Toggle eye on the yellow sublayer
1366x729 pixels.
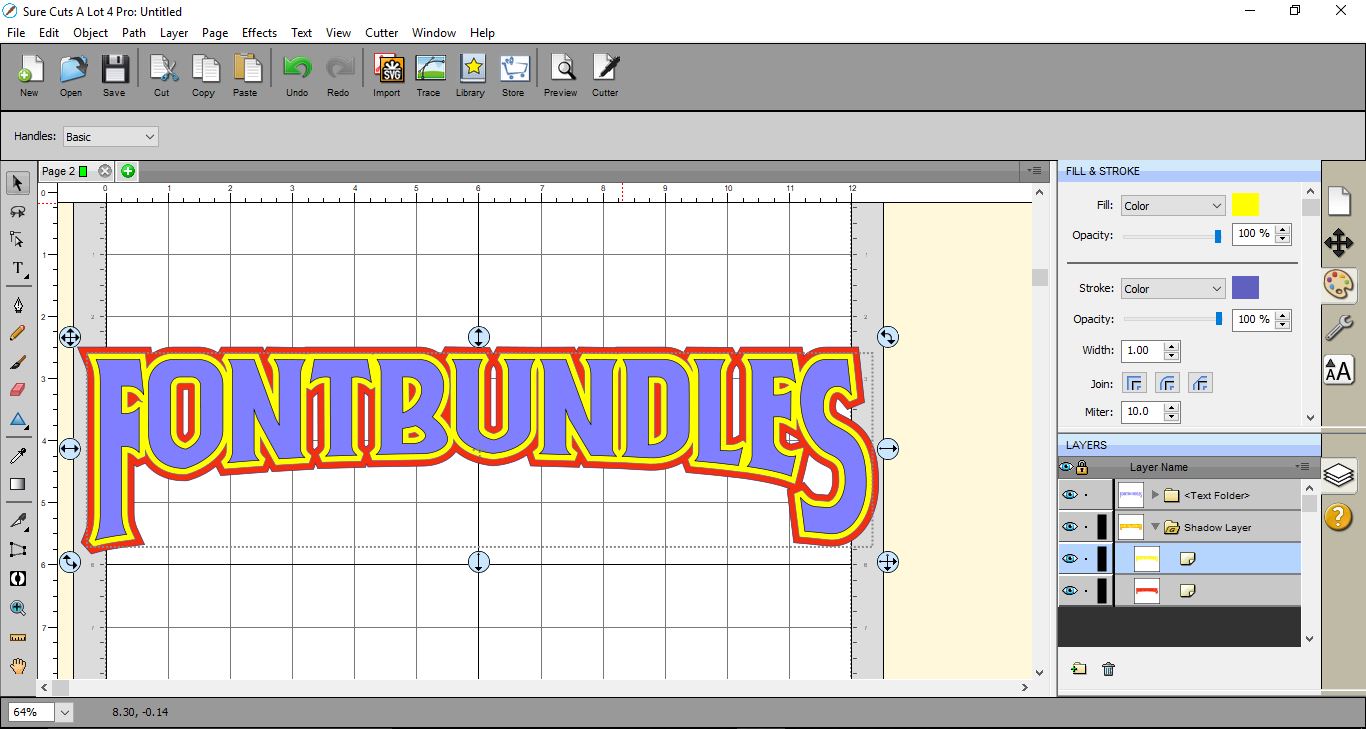coord(1070,558)
